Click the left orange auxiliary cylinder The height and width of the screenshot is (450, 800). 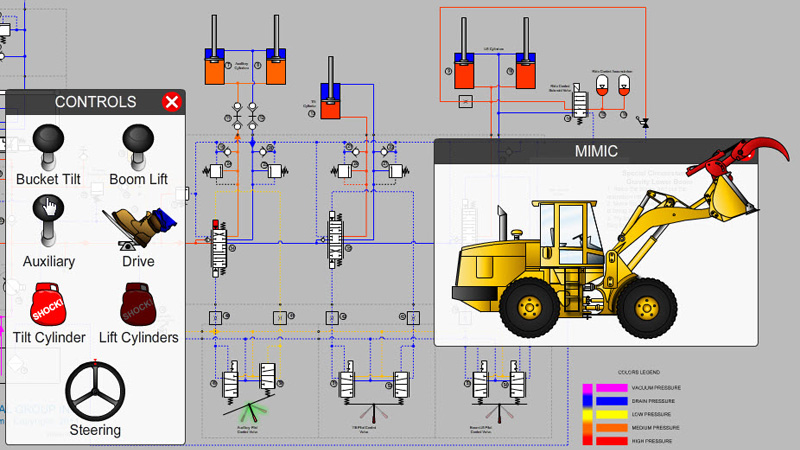point(214,50)
